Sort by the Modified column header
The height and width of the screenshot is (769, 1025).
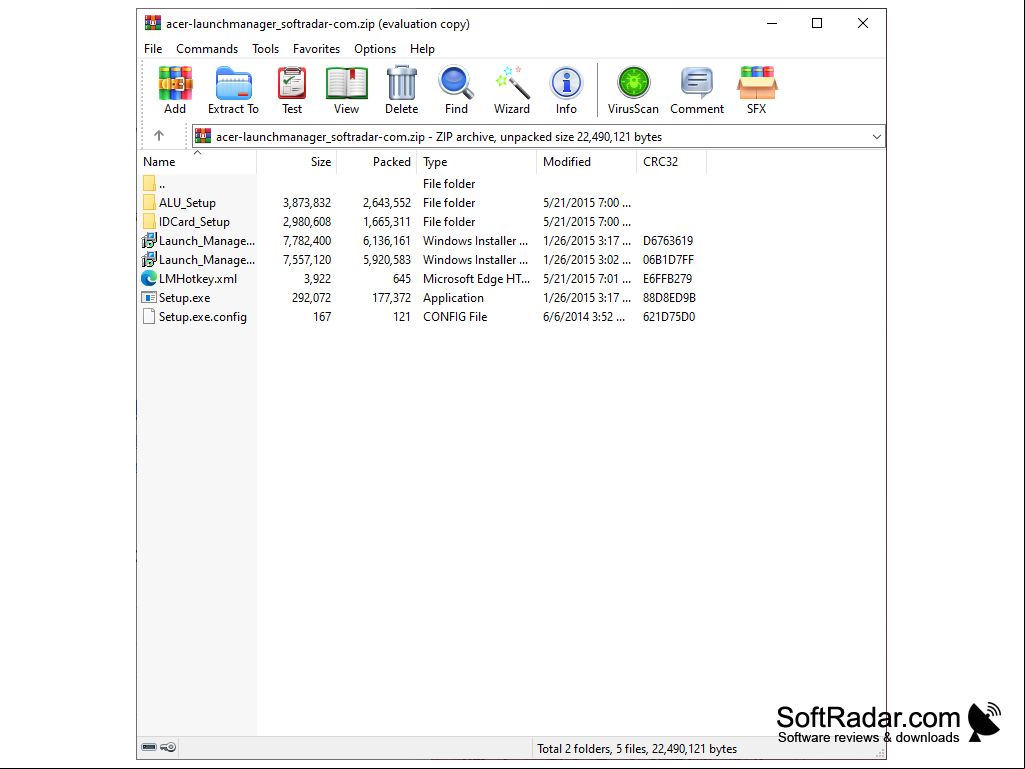point(586,162)
